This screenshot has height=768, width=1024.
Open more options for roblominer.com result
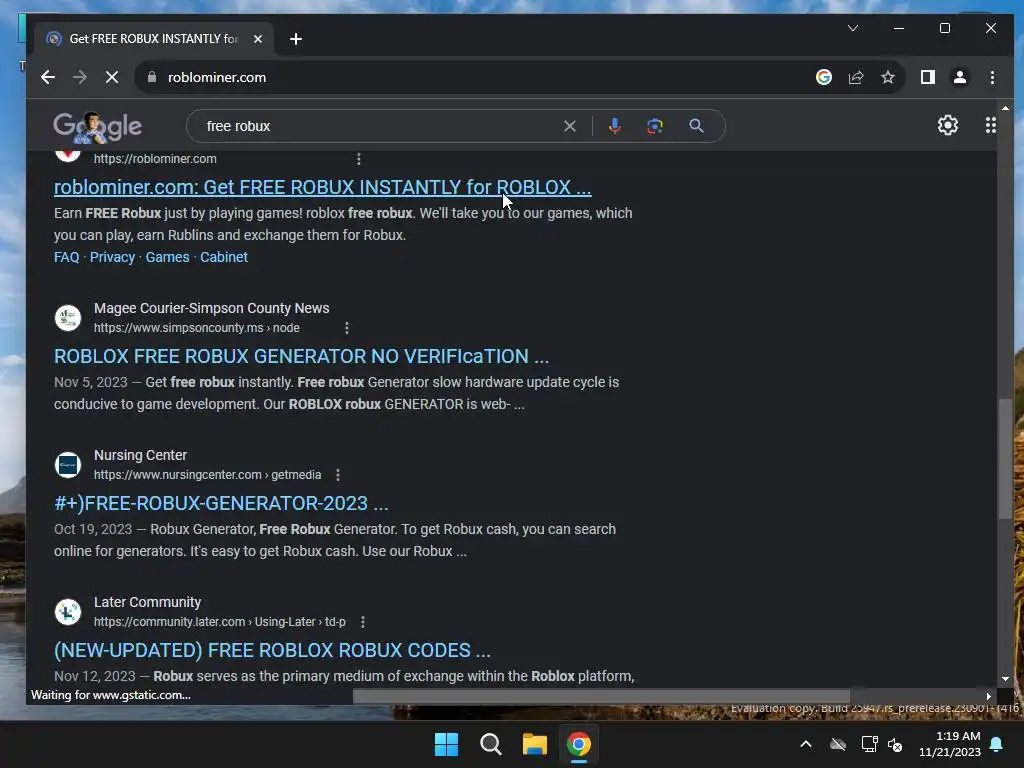point(359,159)
